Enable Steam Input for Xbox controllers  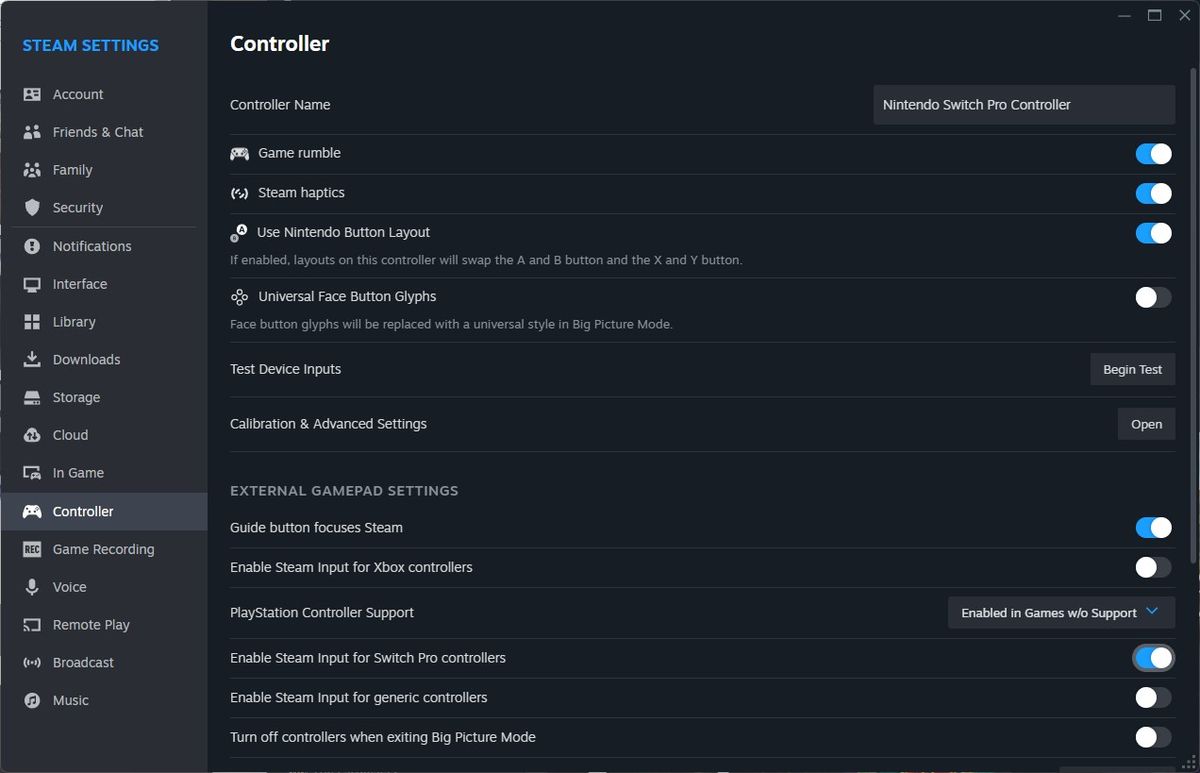[x=1152, y=567]
